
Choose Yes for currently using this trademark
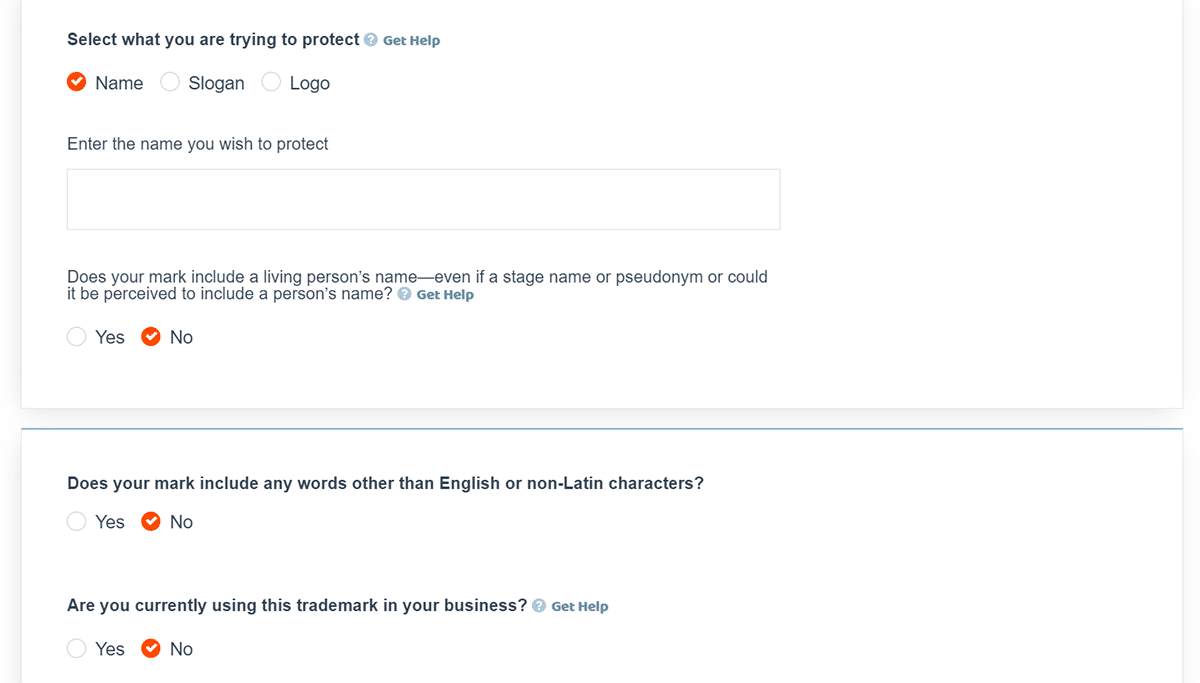[x=77, y=648]
